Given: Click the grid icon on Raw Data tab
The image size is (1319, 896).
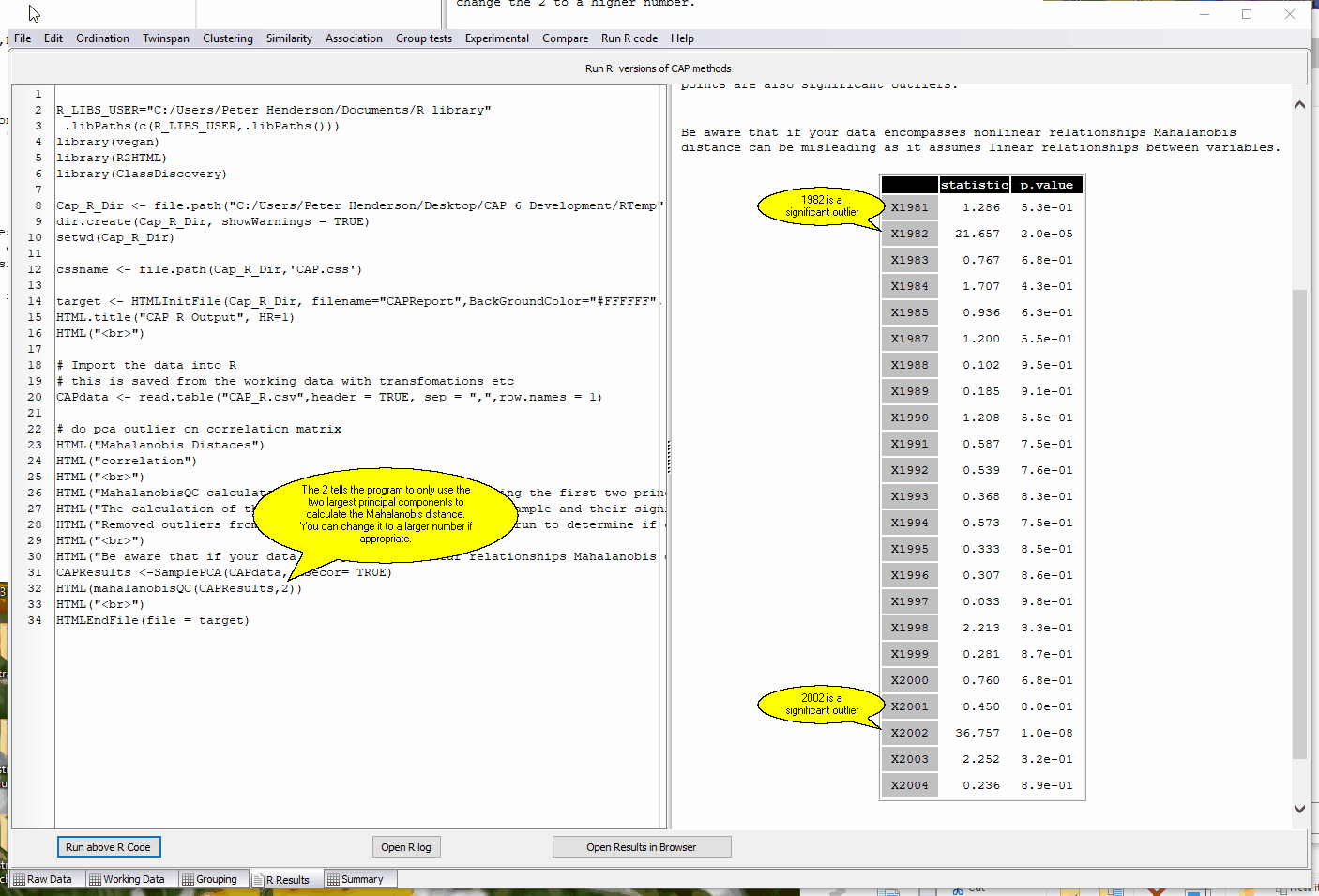Looking at the screenshot, I should coord(19,879).
